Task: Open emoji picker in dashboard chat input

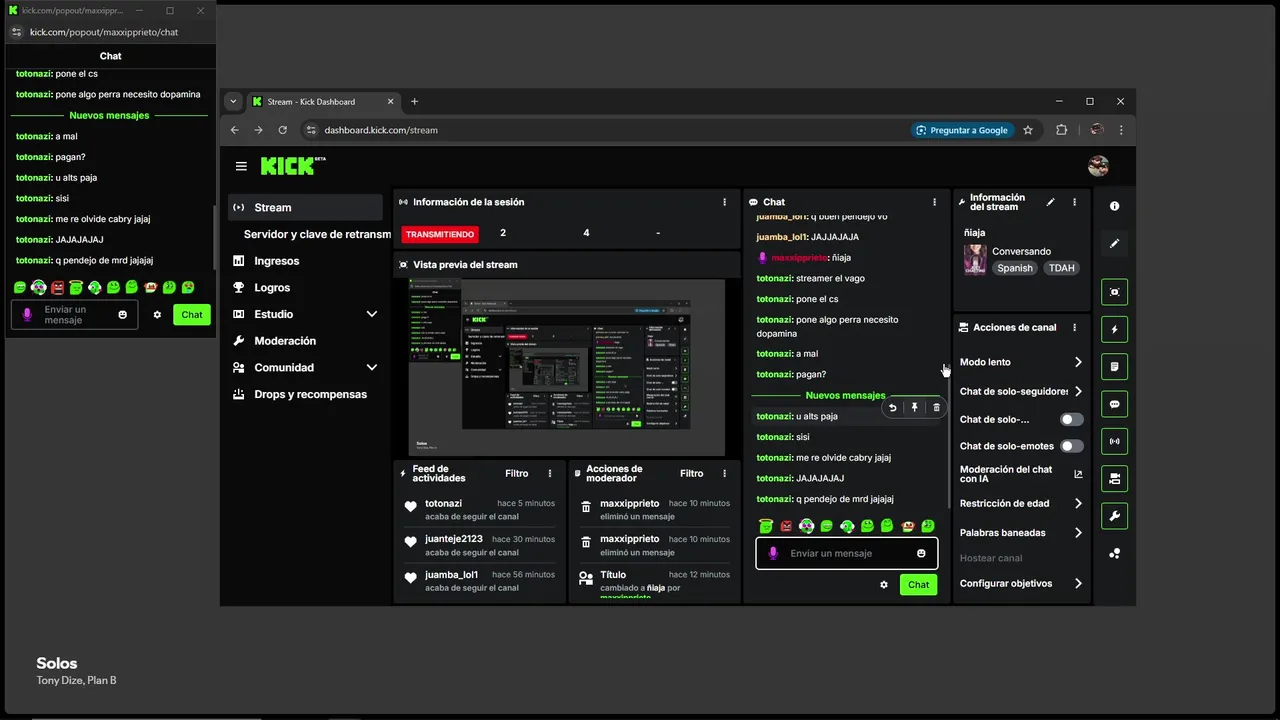Action: click(921, 553)
